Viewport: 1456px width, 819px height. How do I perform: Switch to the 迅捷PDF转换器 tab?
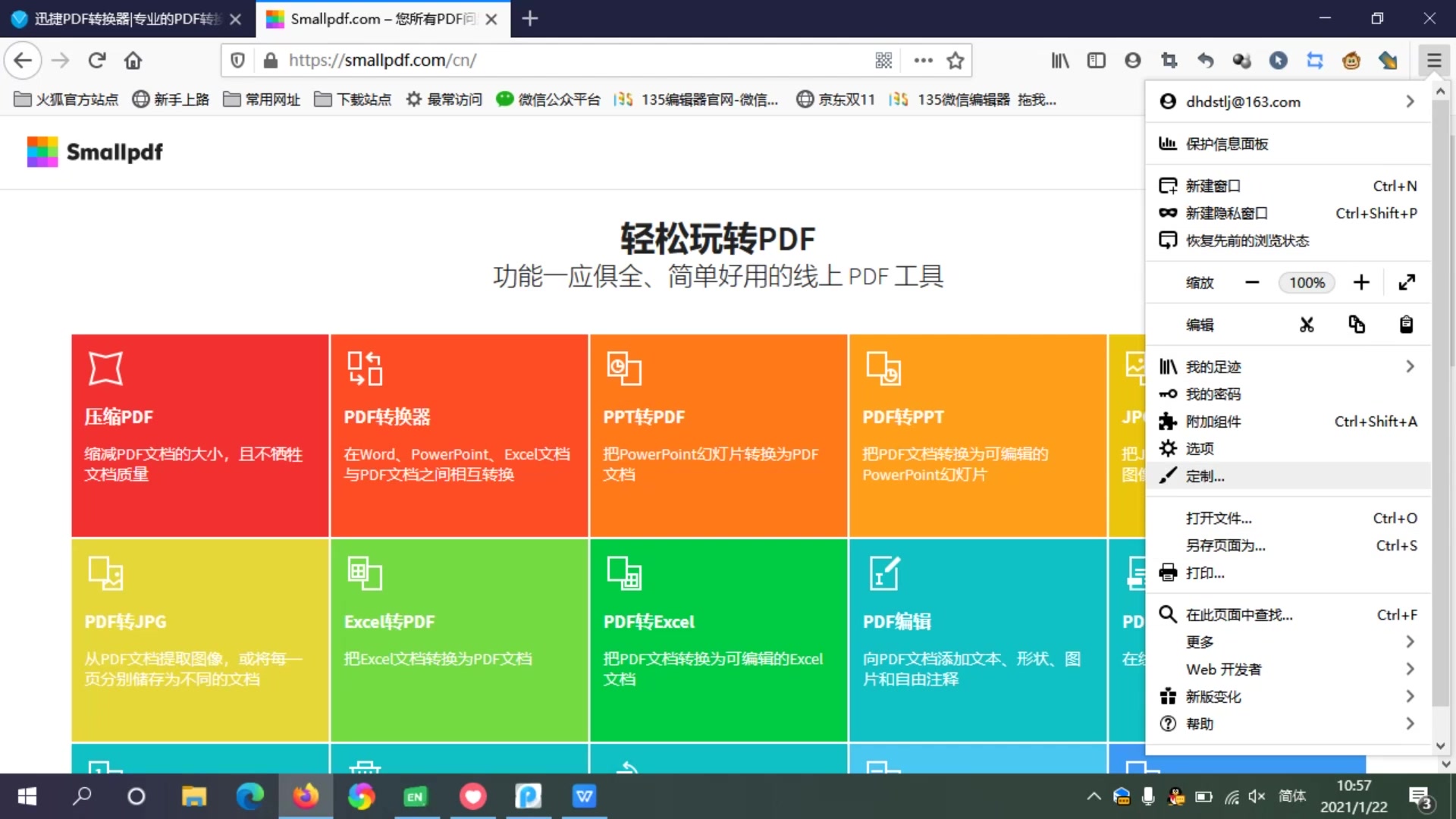click(125, 19)
